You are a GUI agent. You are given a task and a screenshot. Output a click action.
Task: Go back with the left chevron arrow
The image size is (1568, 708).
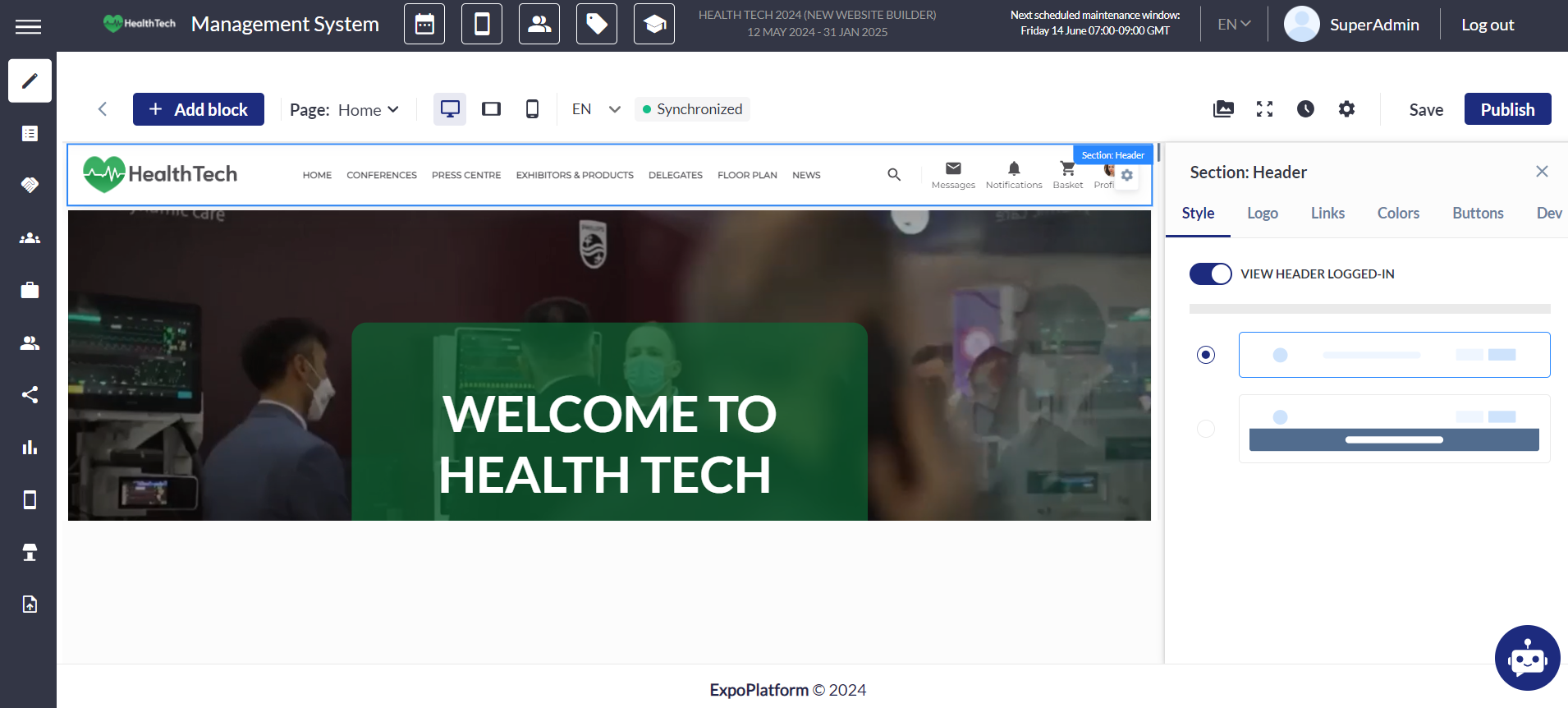[103, 109]
